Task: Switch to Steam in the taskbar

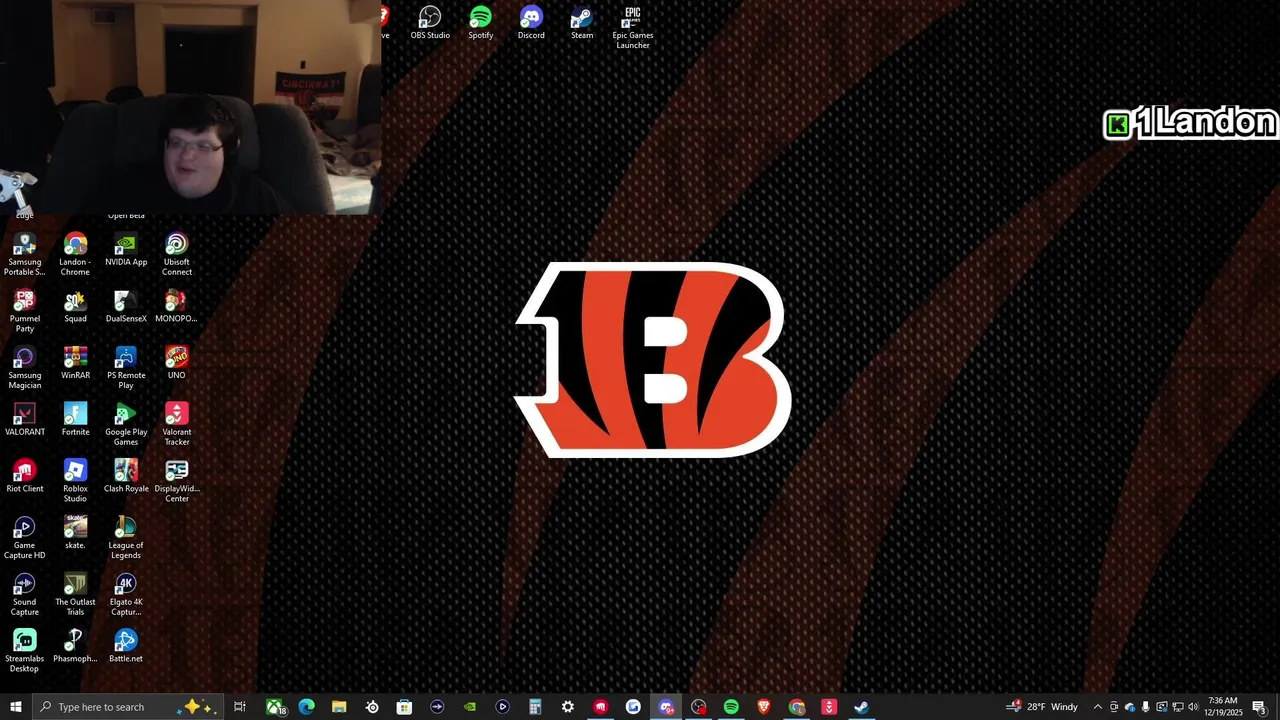Action: [x=861, y=707]
